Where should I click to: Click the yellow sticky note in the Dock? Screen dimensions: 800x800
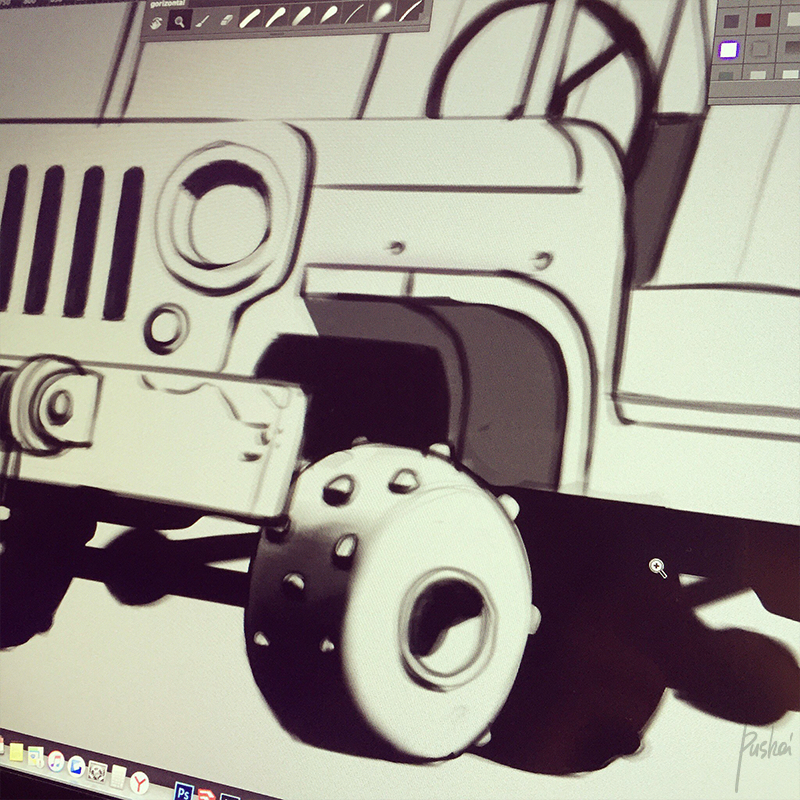coord(16,751)
